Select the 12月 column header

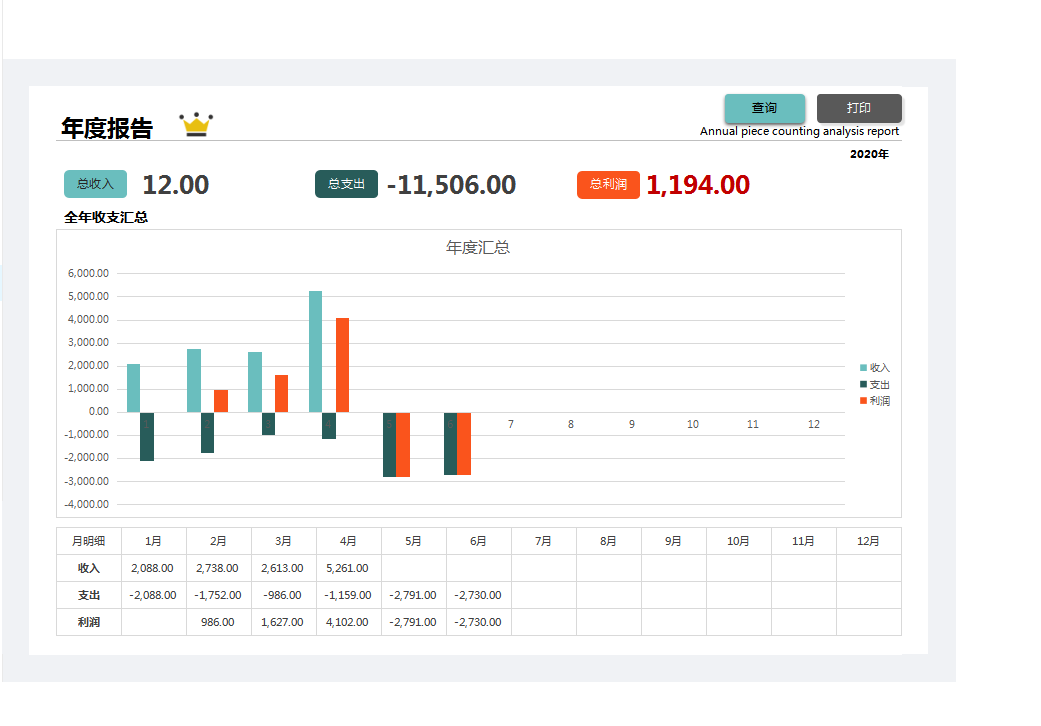click(x=868, y=541)
